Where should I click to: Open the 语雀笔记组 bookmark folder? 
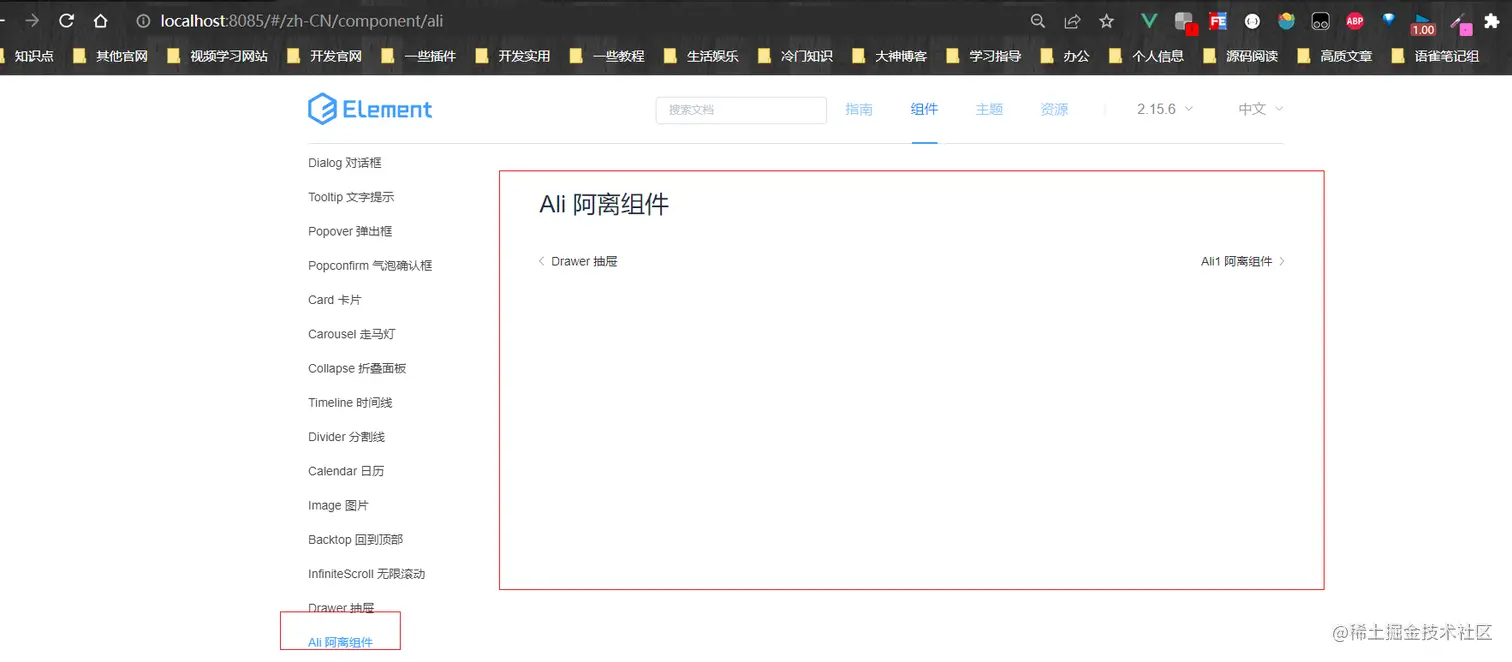[x=1435, y=56]
